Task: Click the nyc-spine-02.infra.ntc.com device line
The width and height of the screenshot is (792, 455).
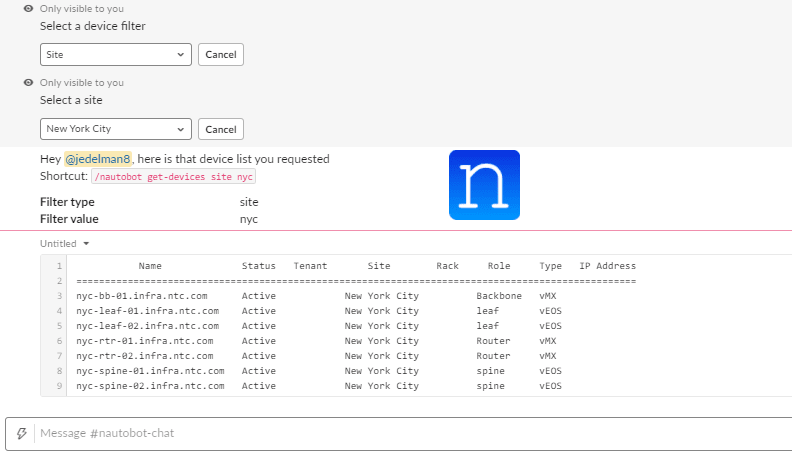Action: [319, 386]
